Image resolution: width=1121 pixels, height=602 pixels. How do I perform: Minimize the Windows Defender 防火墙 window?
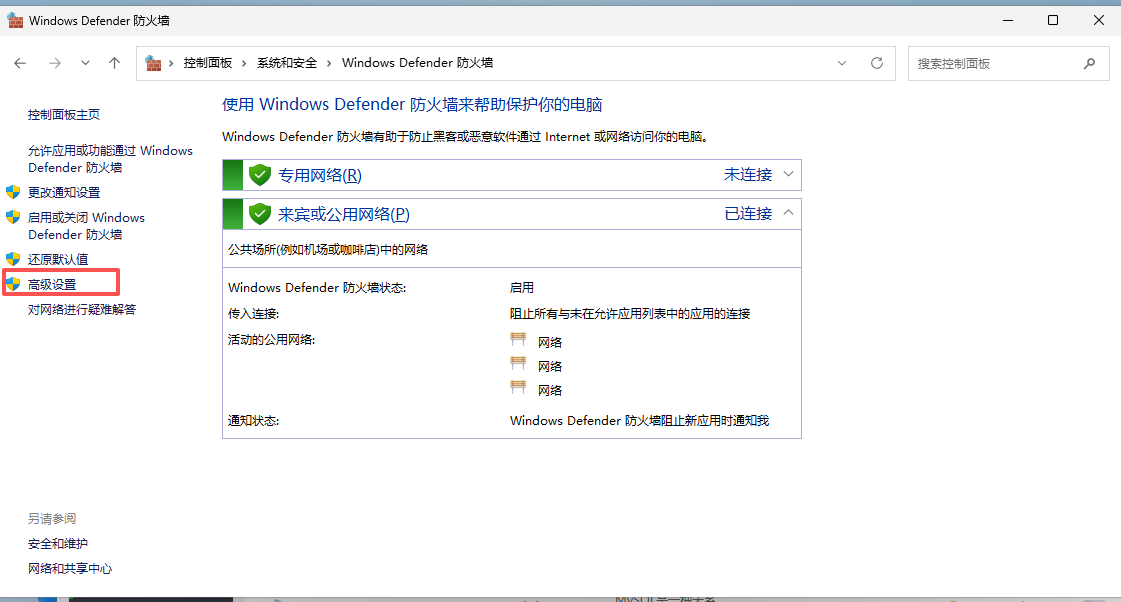(x=1008, y=20)
